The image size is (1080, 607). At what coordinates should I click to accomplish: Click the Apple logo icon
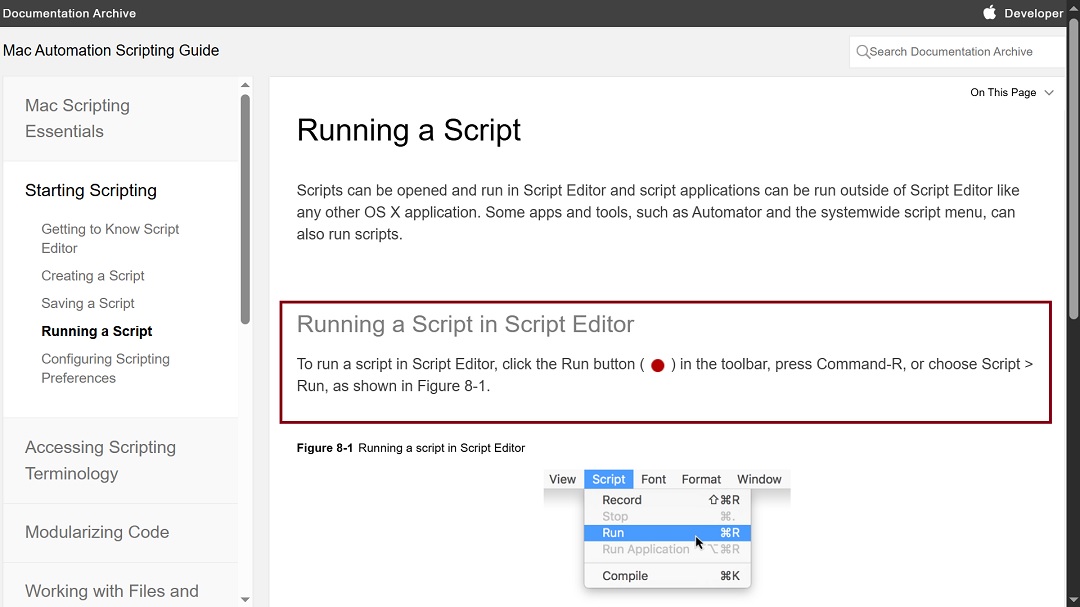point(989,12)
